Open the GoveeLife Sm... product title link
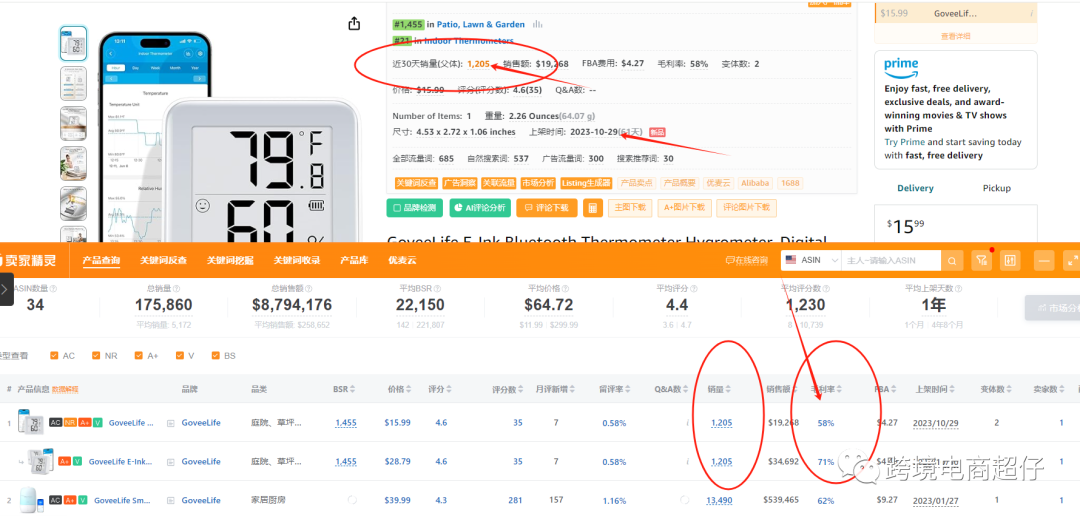 (x=124, y=500)
